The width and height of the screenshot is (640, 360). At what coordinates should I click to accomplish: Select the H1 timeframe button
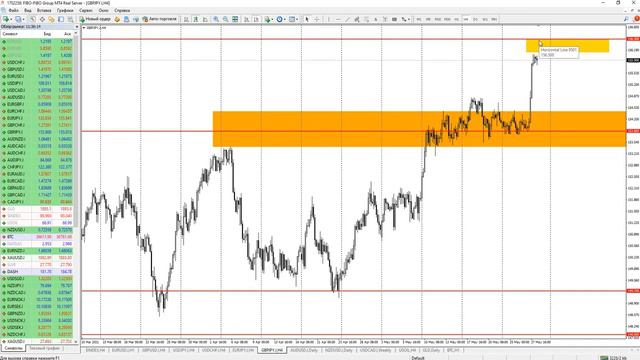pos(456,19)
